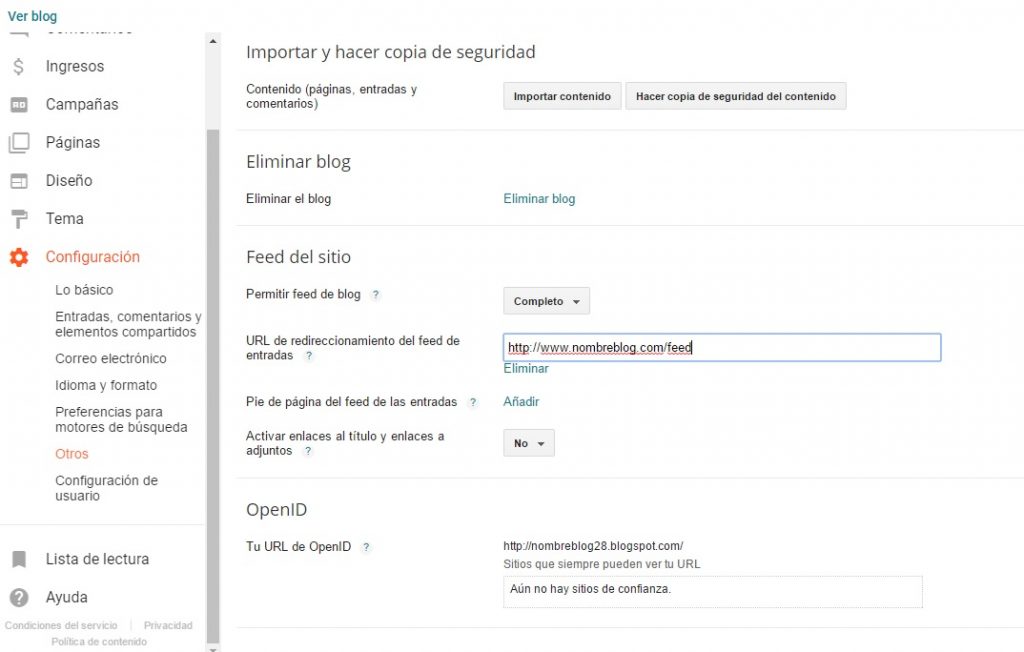Click the feed redirect URL input field
This screenshot has width=1024, height=652.
[x=721, y=347]
